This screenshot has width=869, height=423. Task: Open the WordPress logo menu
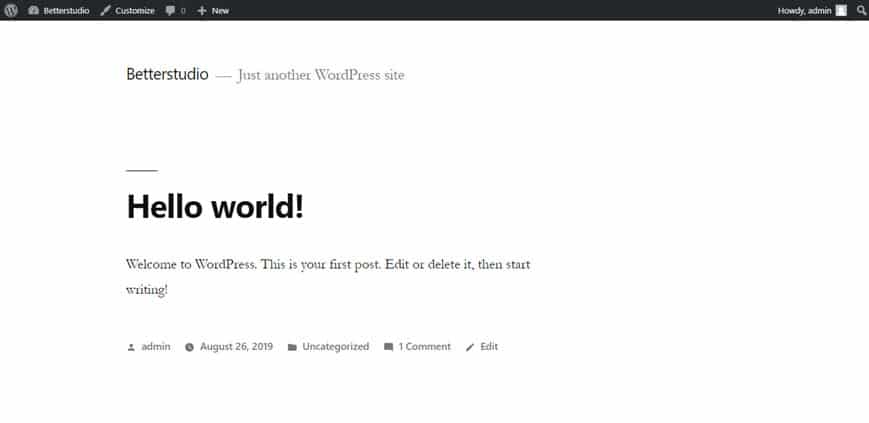coord(11,11)
